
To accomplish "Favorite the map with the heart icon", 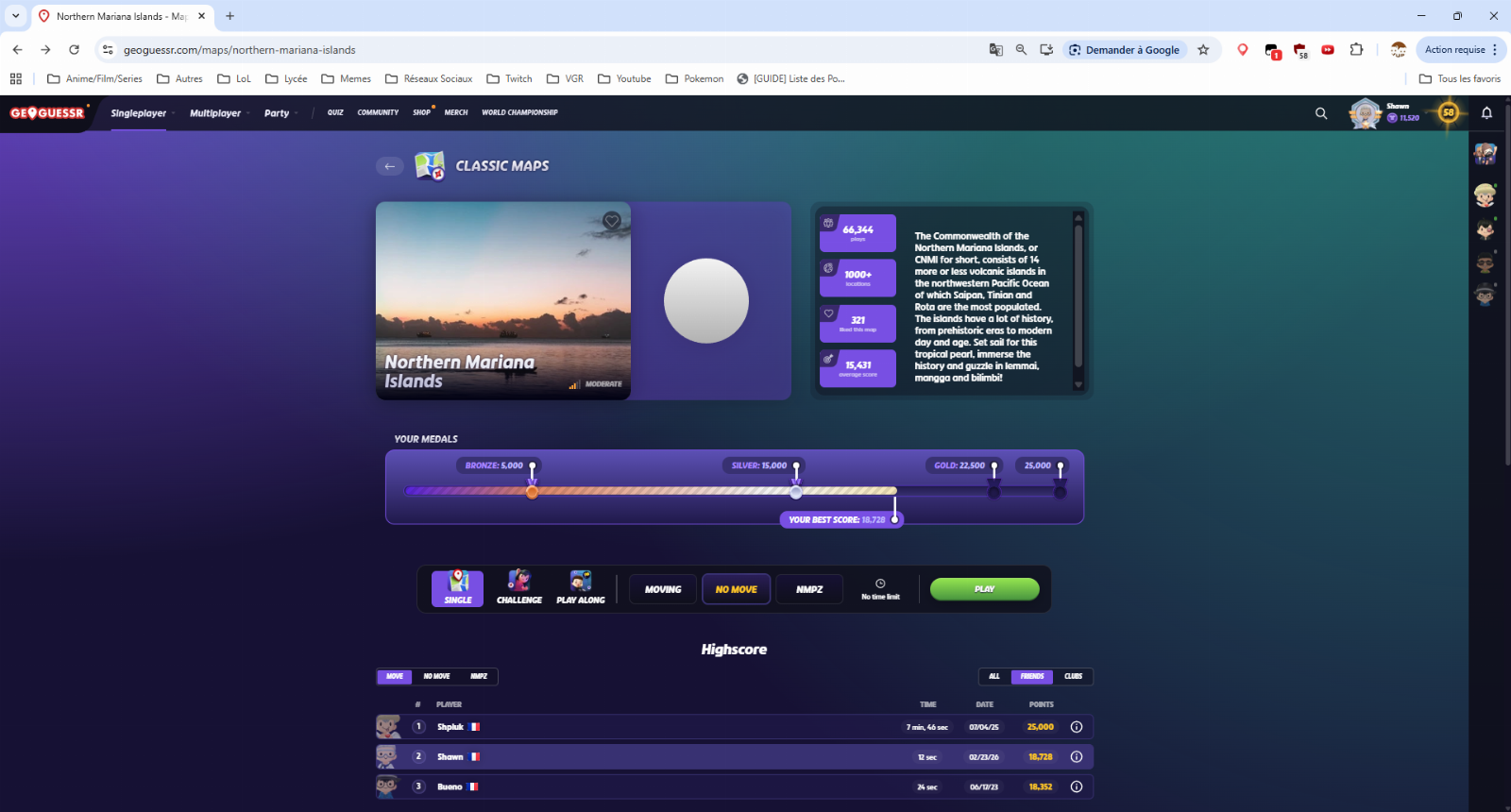I will pyautogui.click(x=612, y=221).
